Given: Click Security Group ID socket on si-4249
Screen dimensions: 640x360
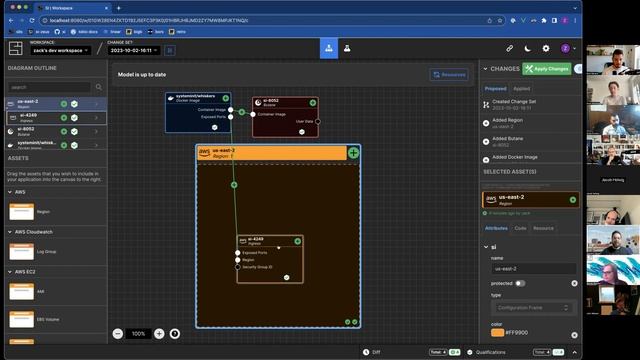Looking at the screenshot, I should 238,267.
